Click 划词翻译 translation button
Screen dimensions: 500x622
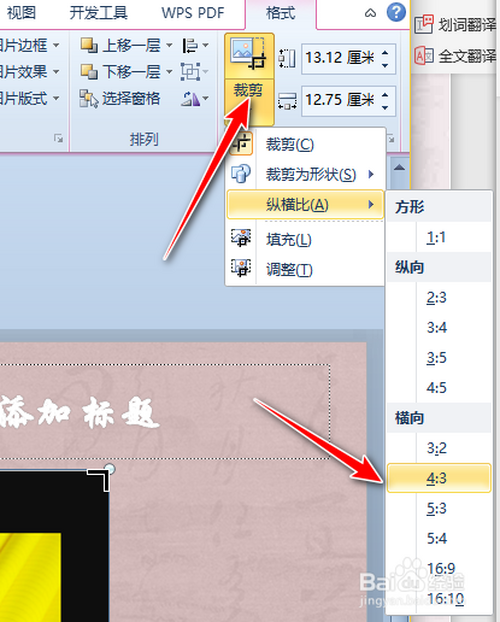pyautogui.click(x=456, y=26)
